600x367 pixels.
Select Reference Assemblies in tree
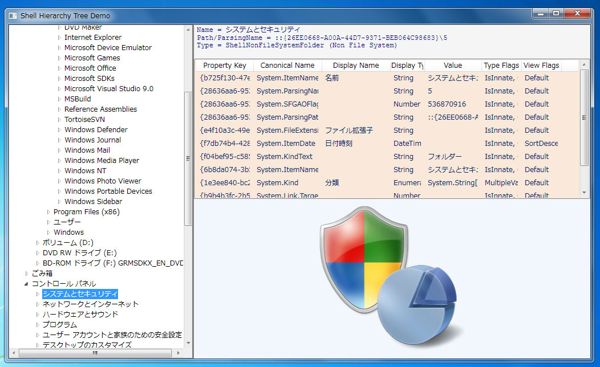100,109
